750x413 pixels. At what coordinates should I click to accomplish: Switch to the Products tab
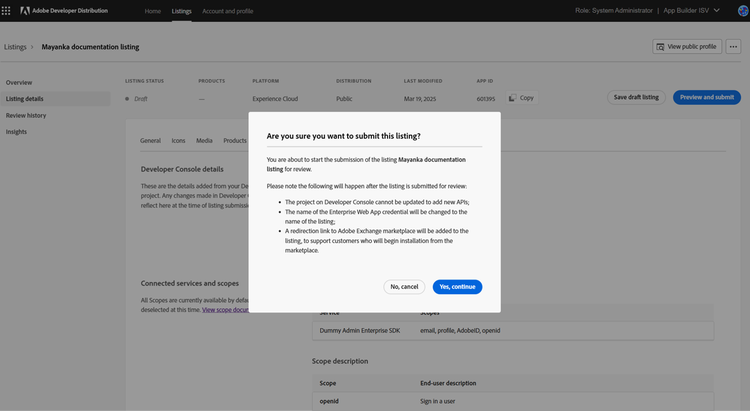(235, 141)
